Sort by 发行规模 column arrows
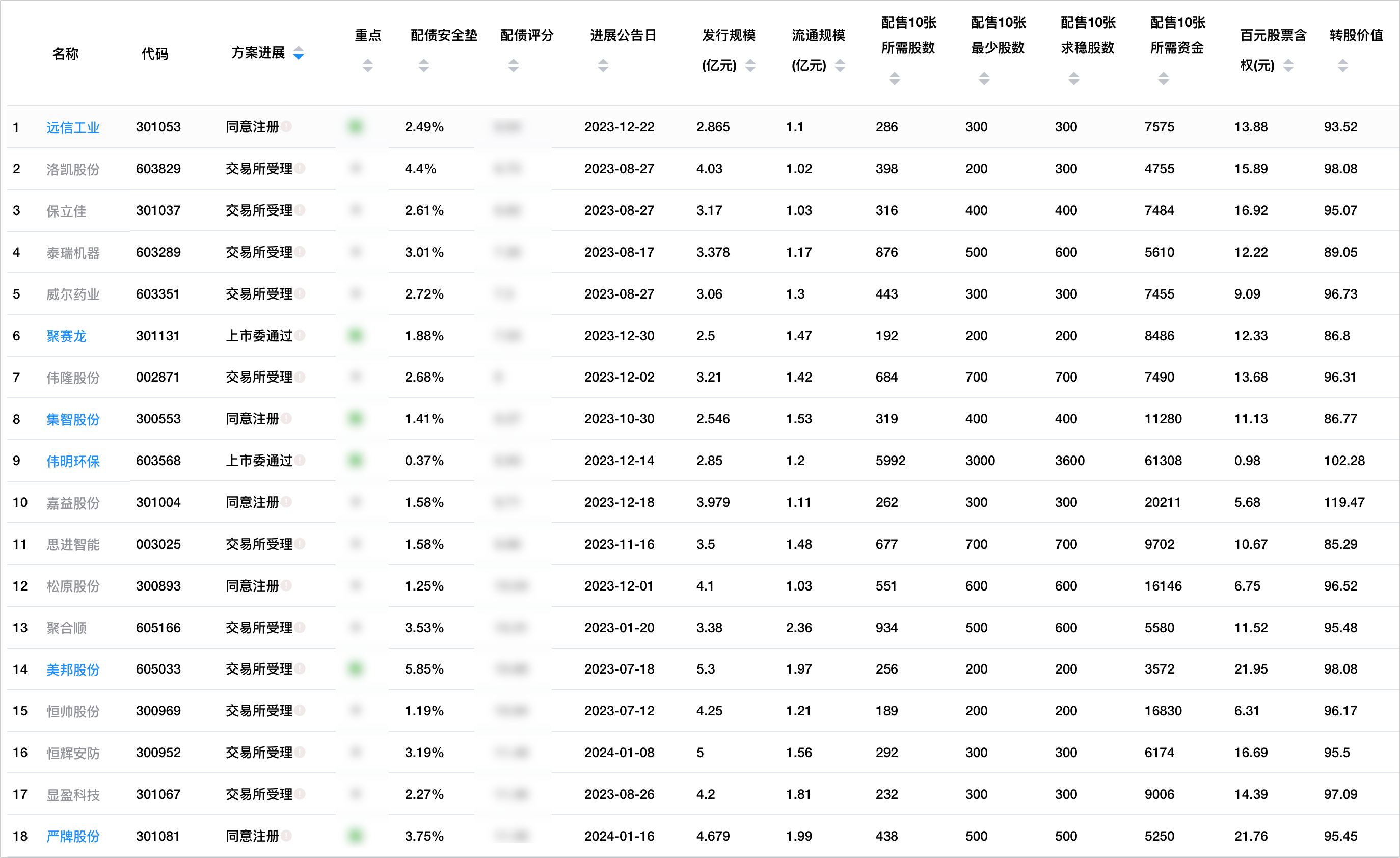1400x858 pixels. pyautogui.click(x=750, y=66)
